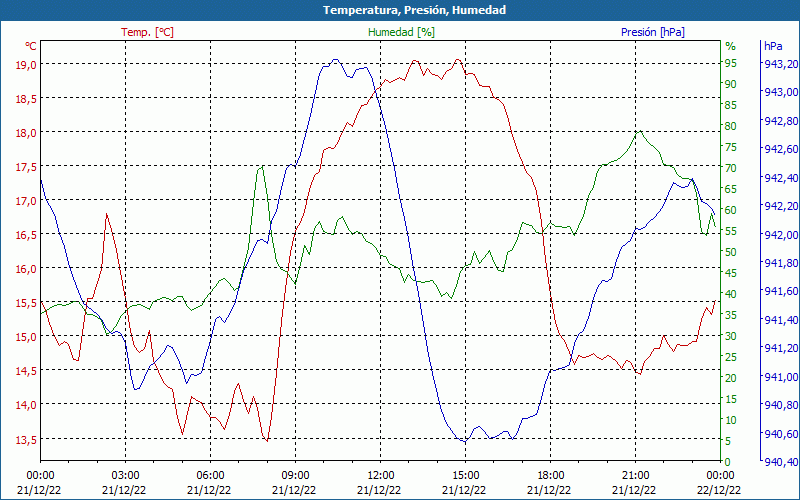Click the '85' humidity tick label

(731, 105)
